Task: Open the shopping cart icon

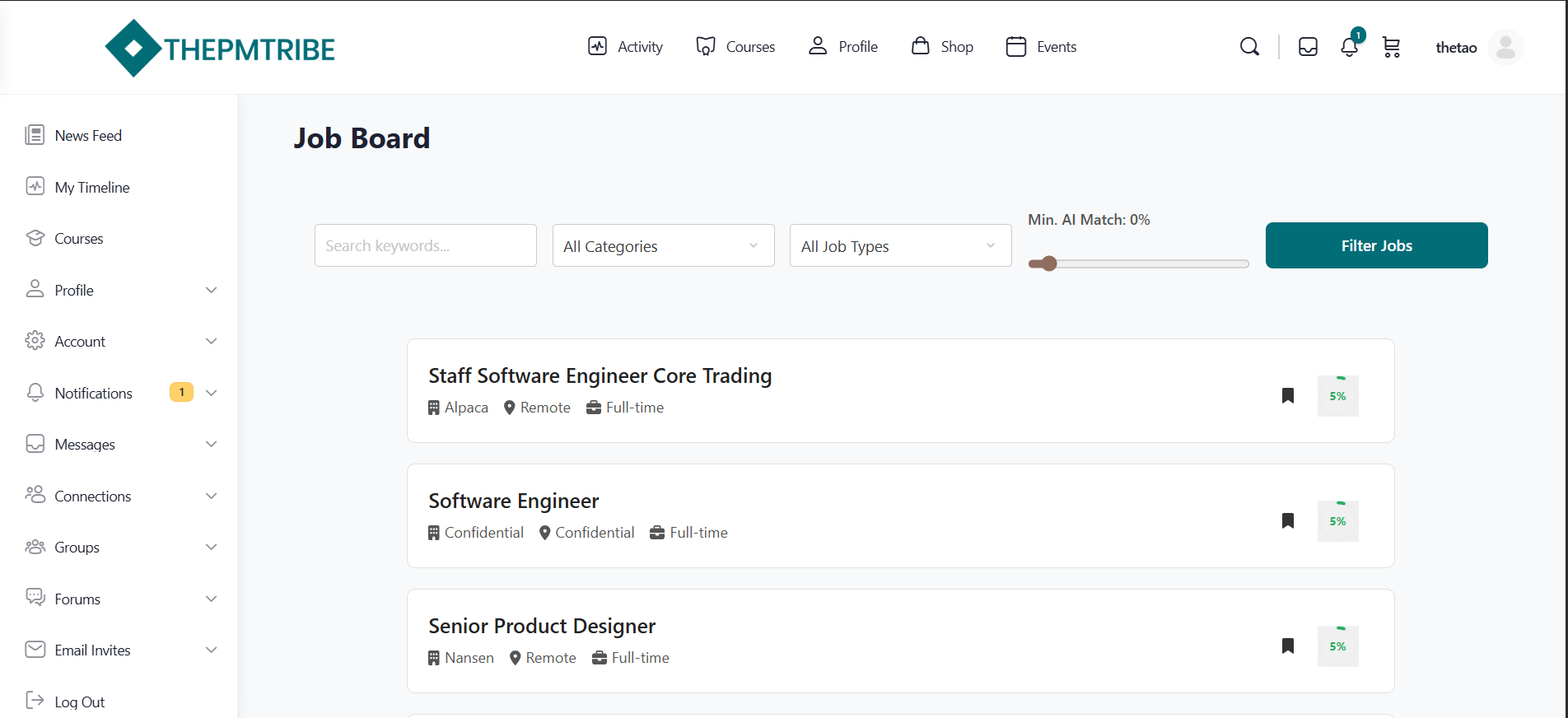Action: click(1391, 47)
